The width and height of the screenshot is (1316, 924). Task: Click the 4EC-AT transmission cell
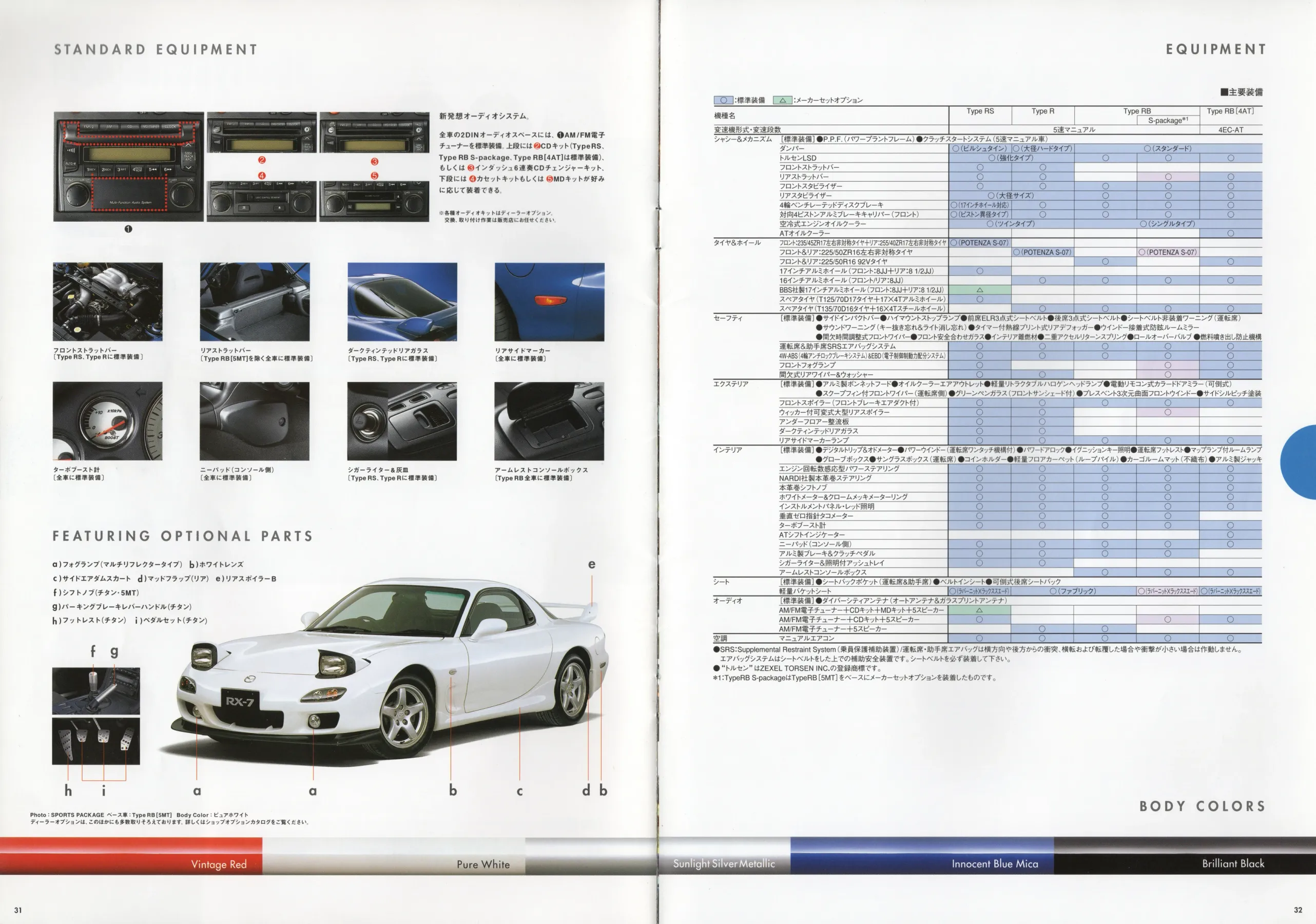(x=1231, y=130)
